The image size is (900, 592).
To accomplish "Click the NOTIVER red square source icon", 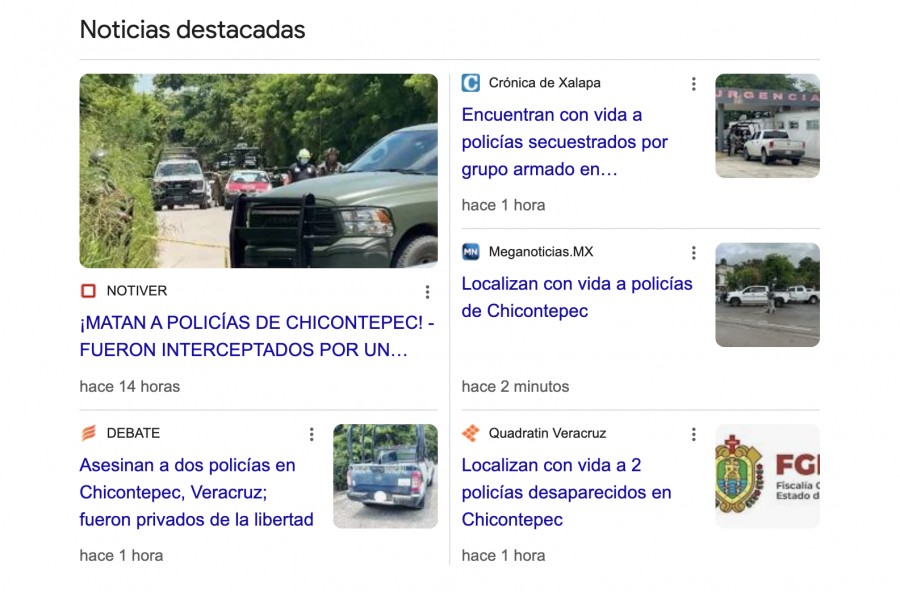I will [88, 291].
